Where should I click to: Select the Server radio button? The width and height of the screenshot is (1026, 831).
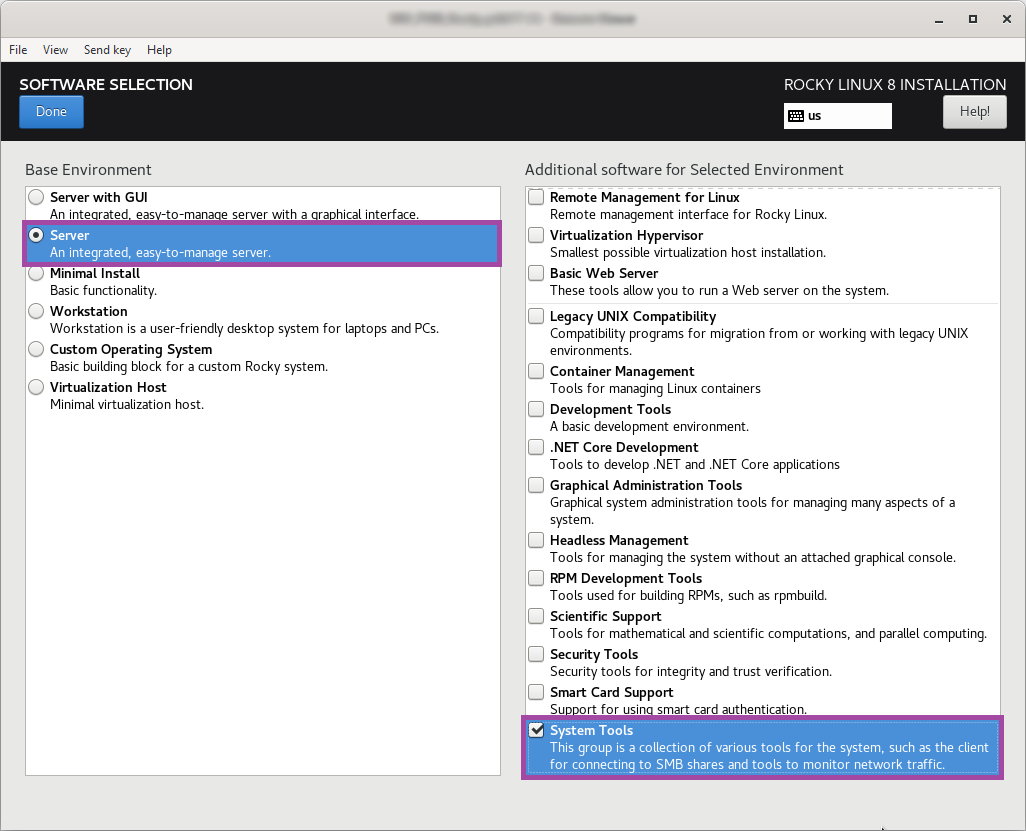click(x=36, y=235)
